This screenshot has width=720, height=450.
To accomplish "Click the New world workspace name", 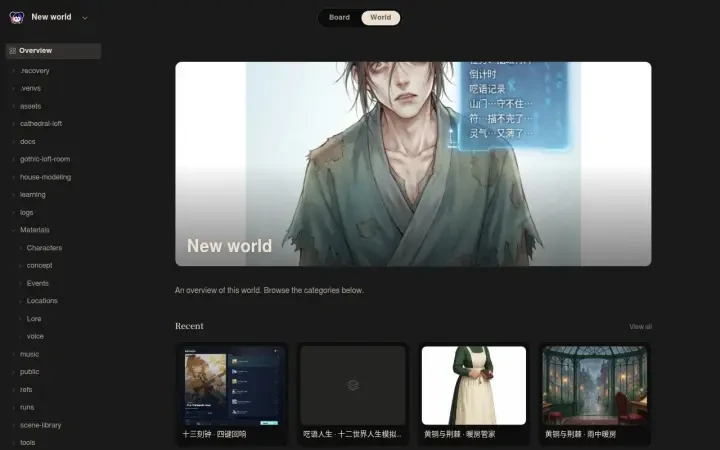I will pyautogui.click(x=51, y=17).
